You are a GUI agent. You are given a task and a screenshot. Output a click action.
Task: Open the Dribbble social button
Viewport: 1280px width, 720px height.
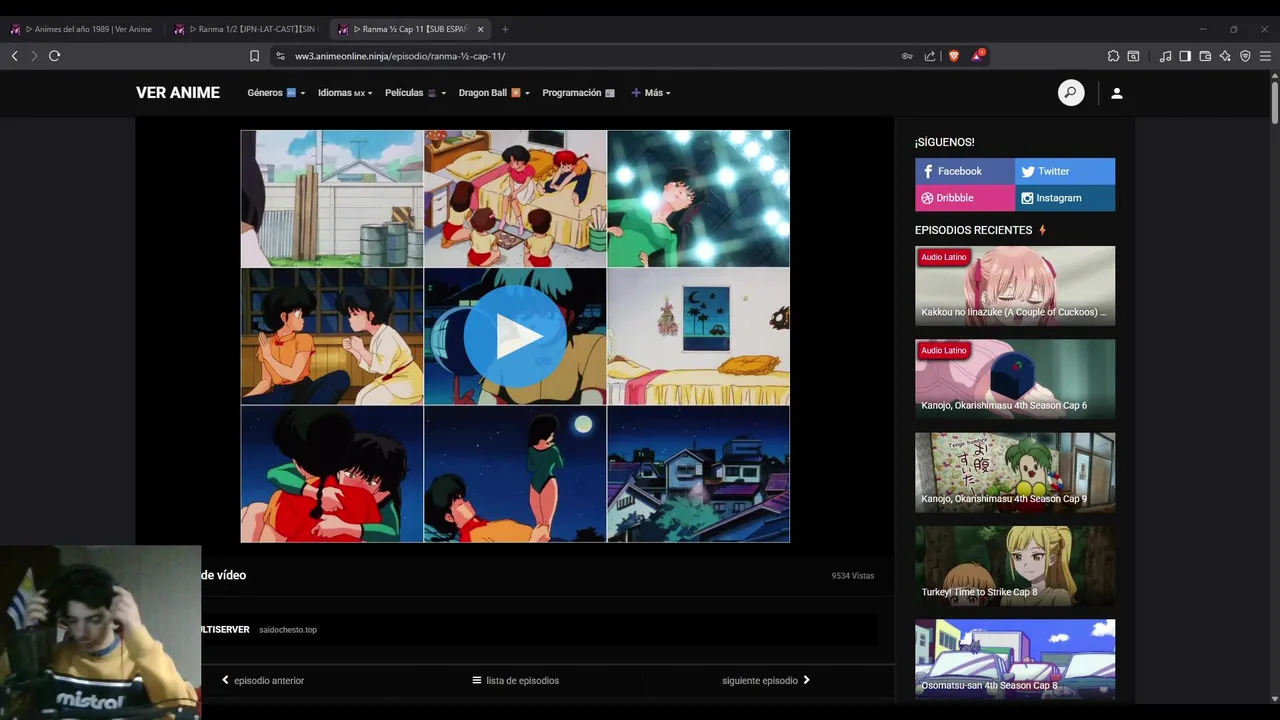pos(965,198)
